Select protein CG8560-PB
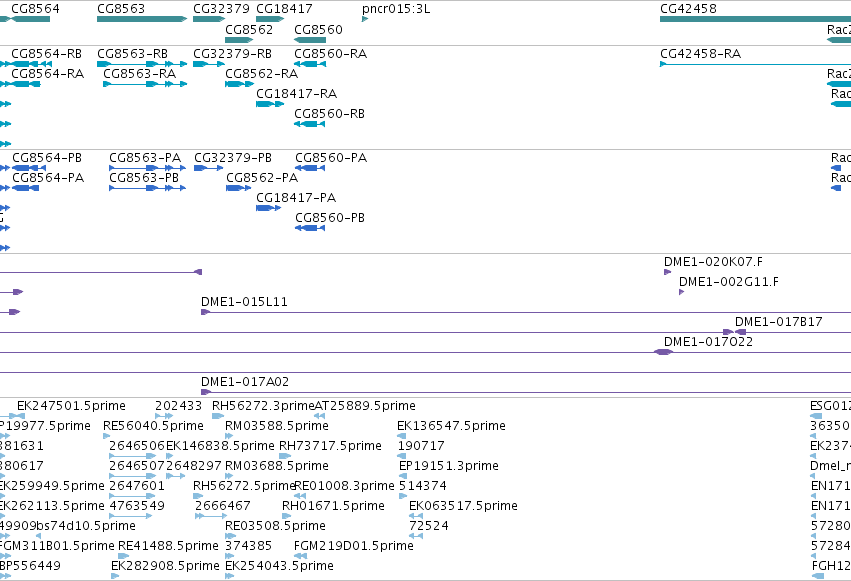 coord(310,228)
